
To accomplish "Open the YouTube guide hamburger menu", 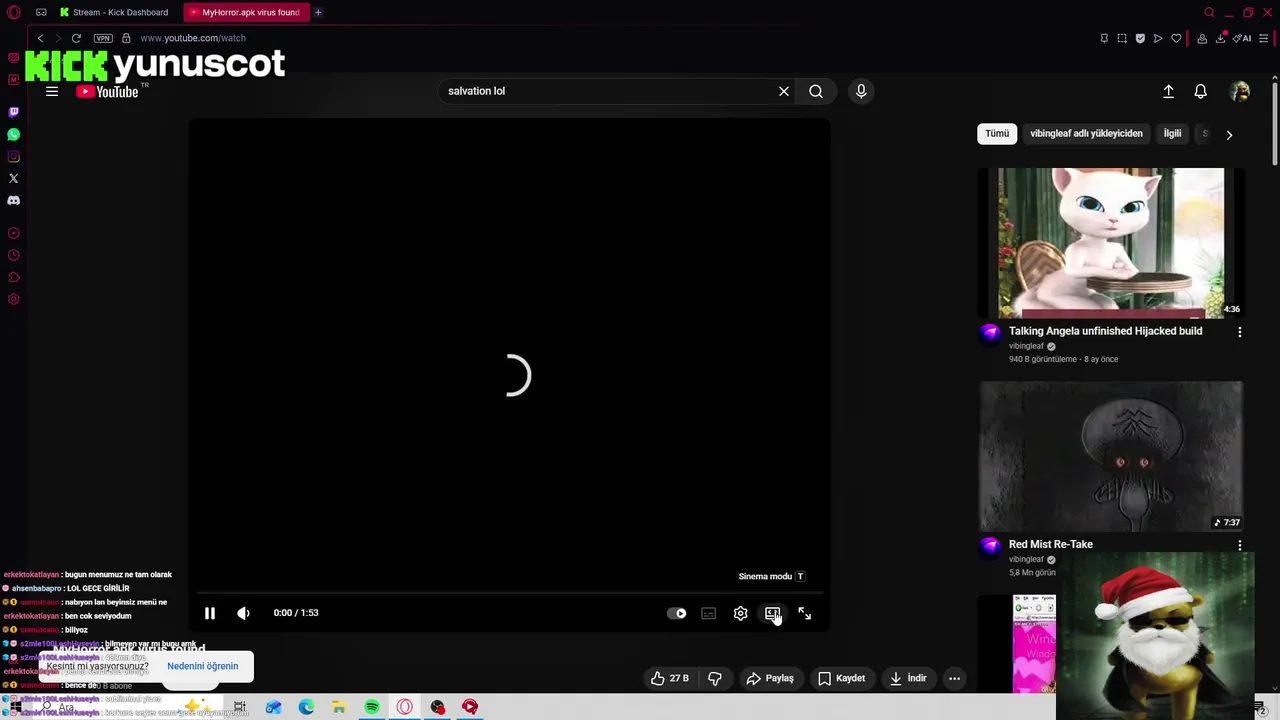I will (52, 91).
